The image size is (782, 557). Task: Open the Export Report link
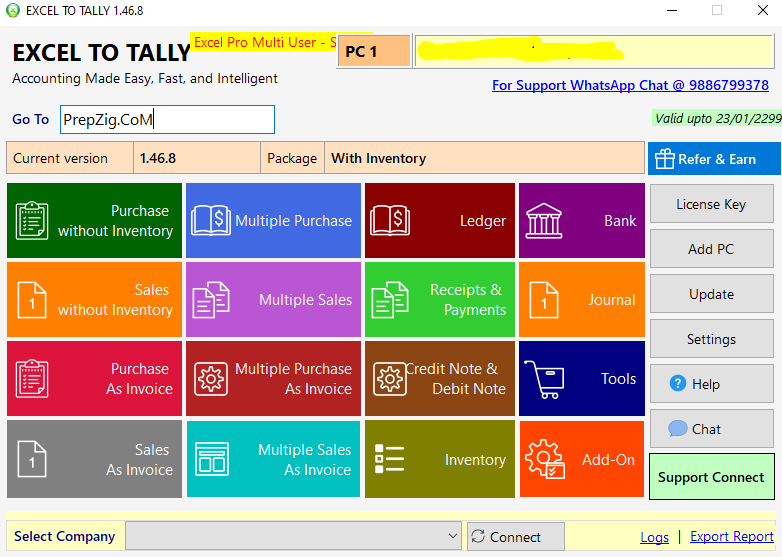coord(732,537)
